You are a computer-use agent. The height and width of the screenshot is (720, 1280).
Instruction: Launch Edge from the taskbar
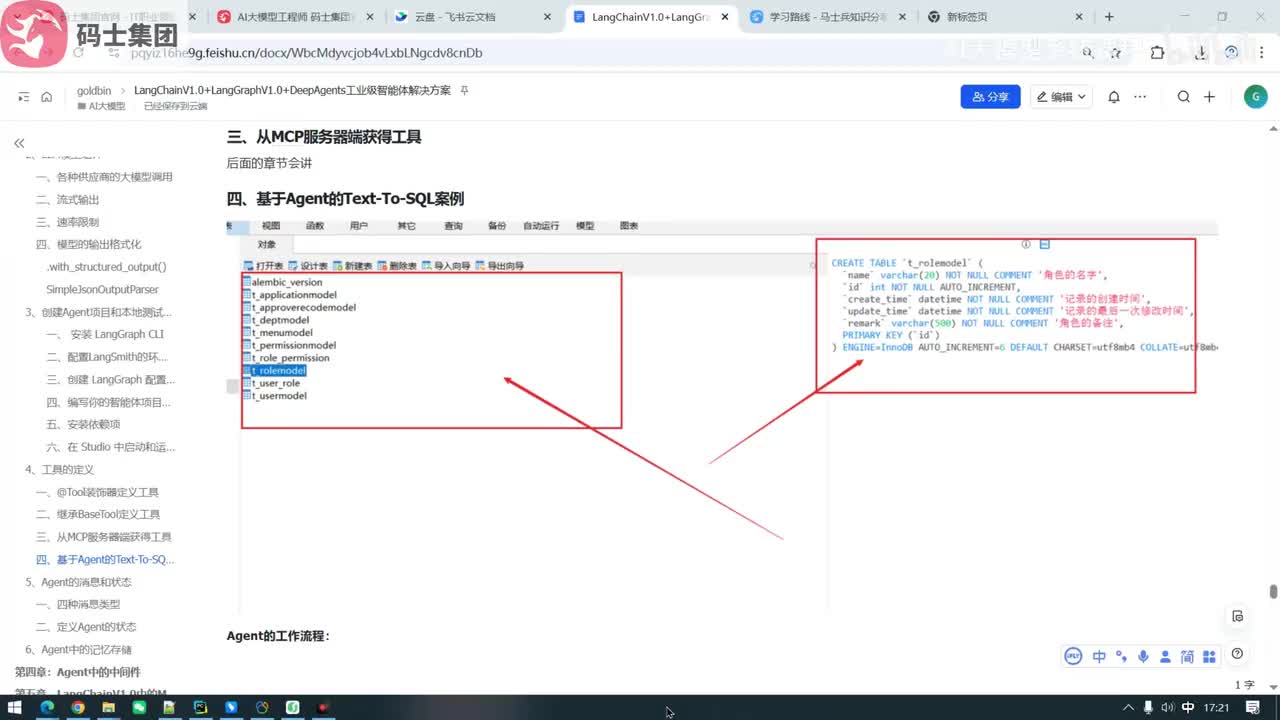pyautogui.click(x=47, y=707)
